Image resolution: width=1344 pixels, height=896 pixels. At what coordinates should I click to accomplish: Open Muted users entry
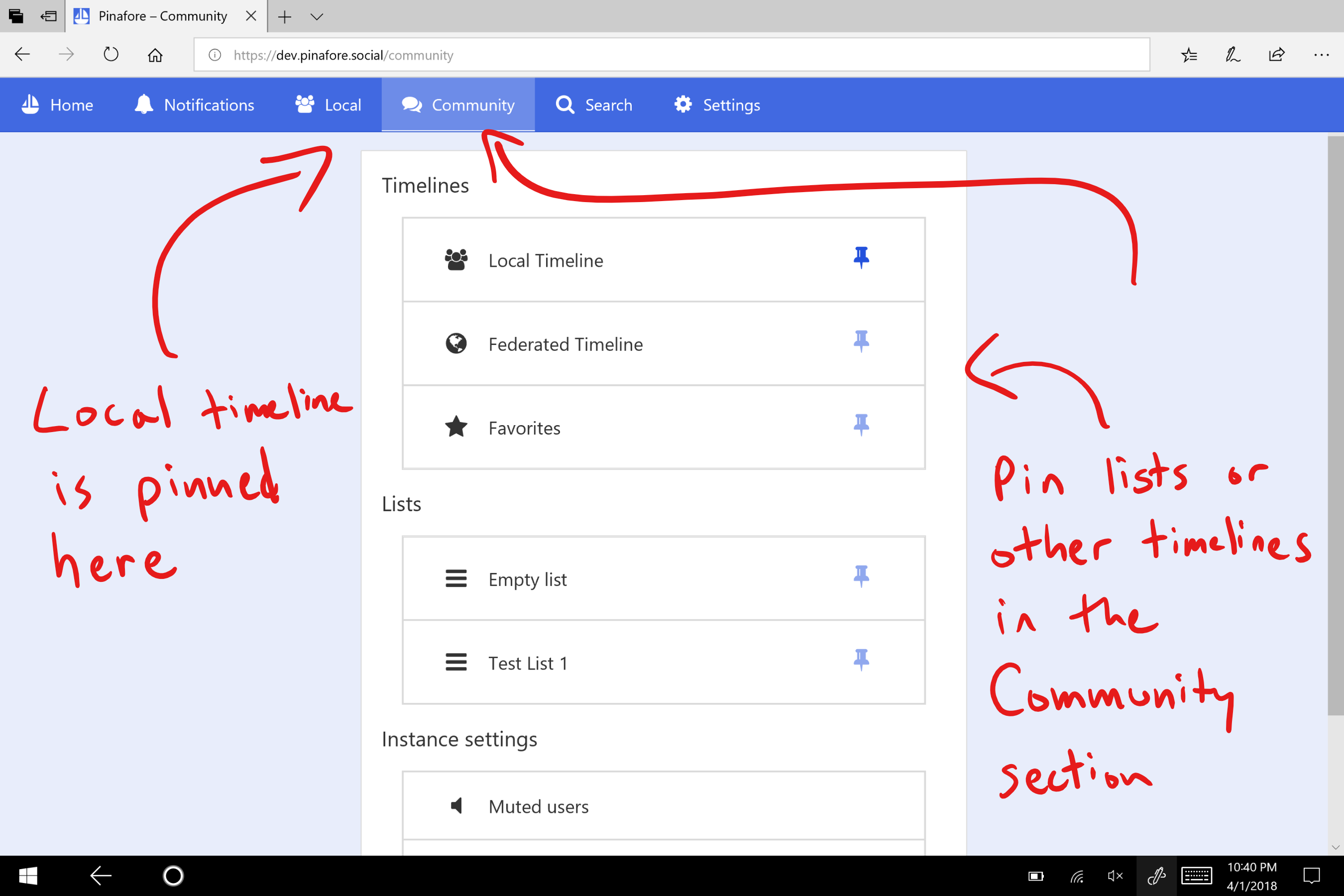(538, 806)
